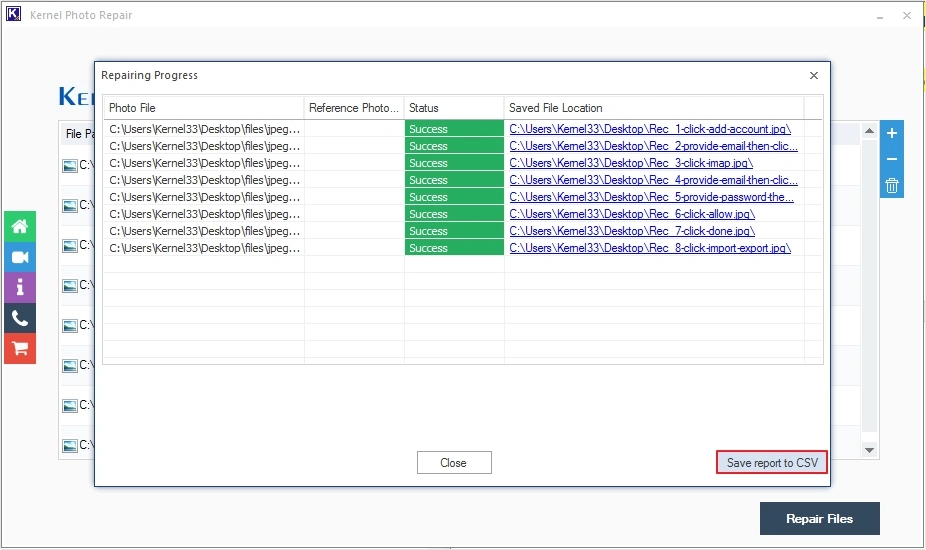Click the phone contact sidebar icon

tap(19, 318)
